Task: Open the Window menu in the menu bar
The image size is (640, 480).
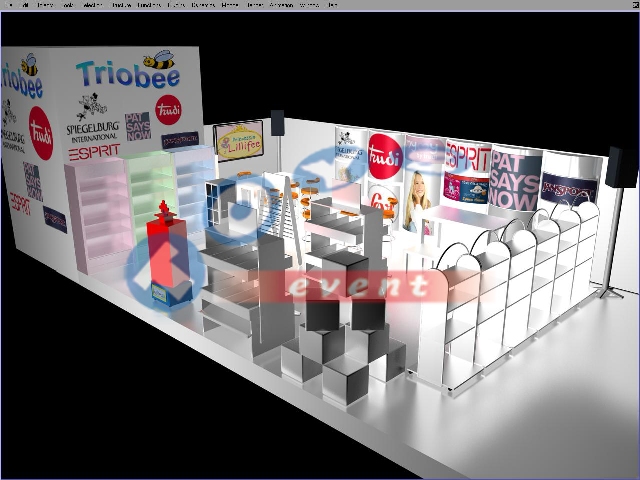Action: click(309, 5)
